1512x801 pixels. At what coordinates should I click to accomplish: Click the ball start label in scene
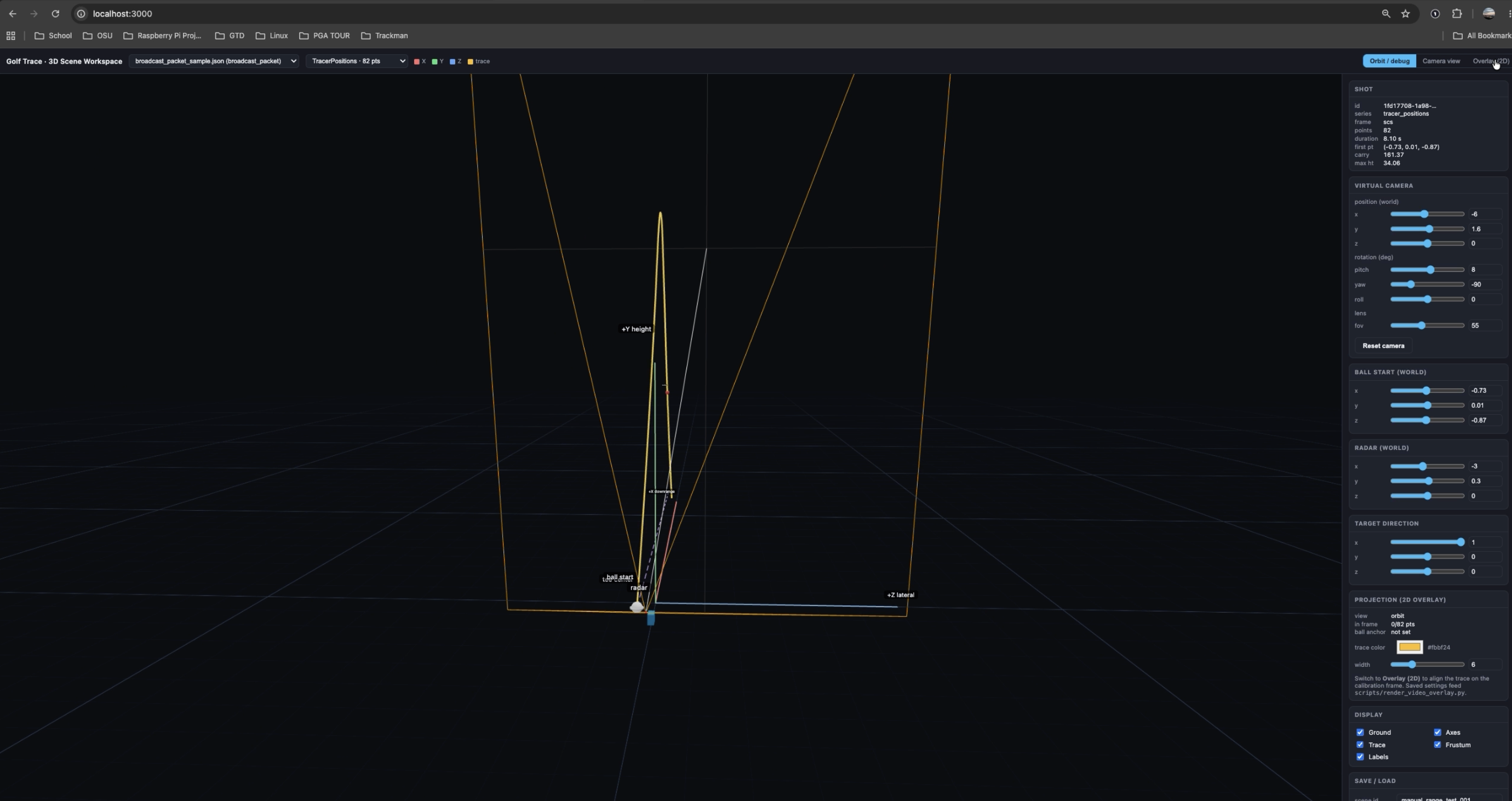620,577
